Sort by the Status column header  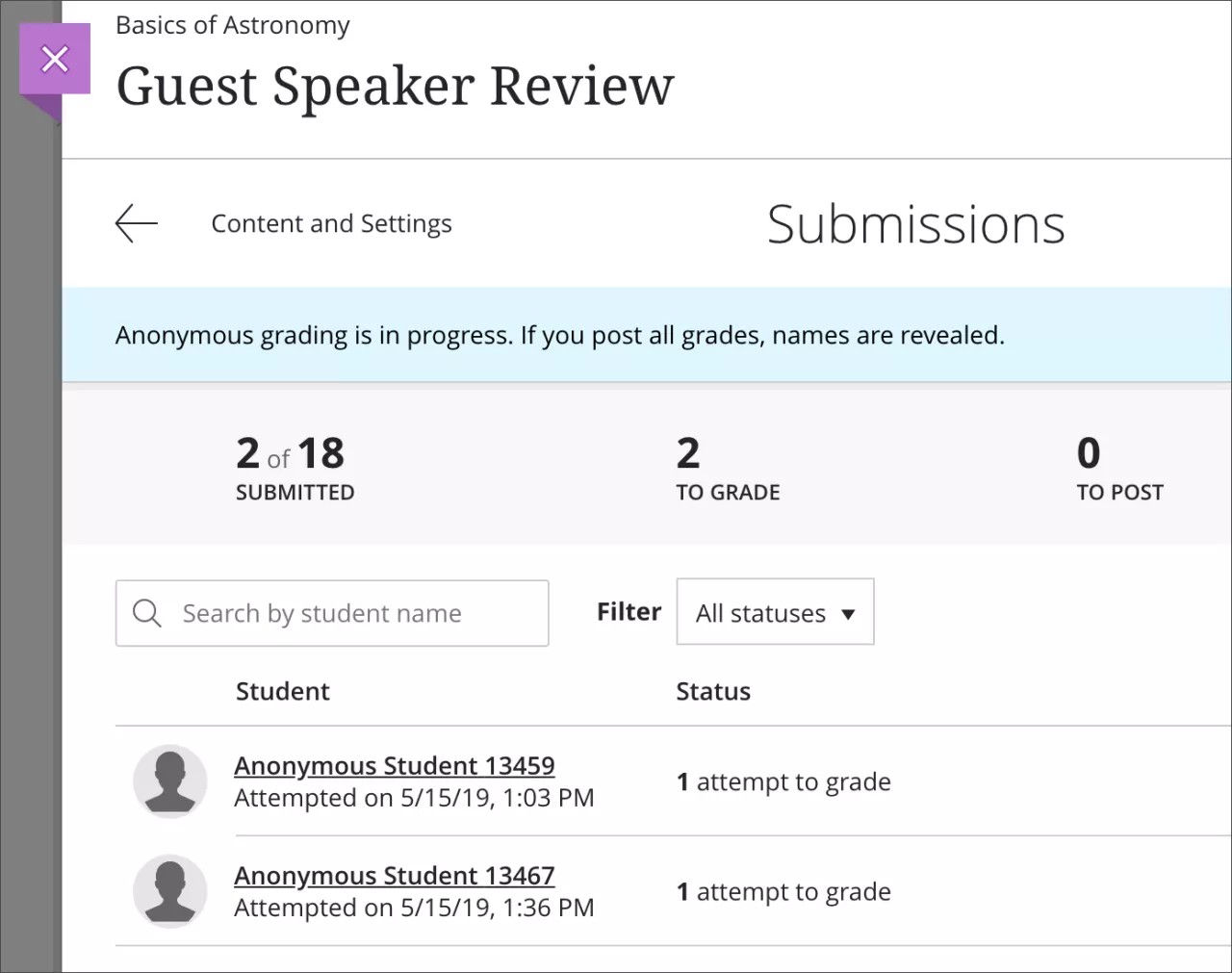[x=712, y=691]
